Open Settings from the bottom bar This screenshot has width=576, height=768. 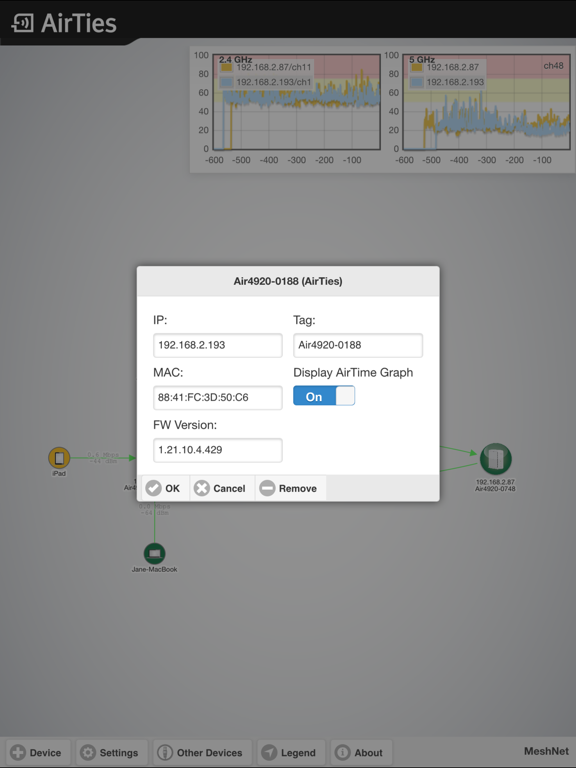point(110,752)
